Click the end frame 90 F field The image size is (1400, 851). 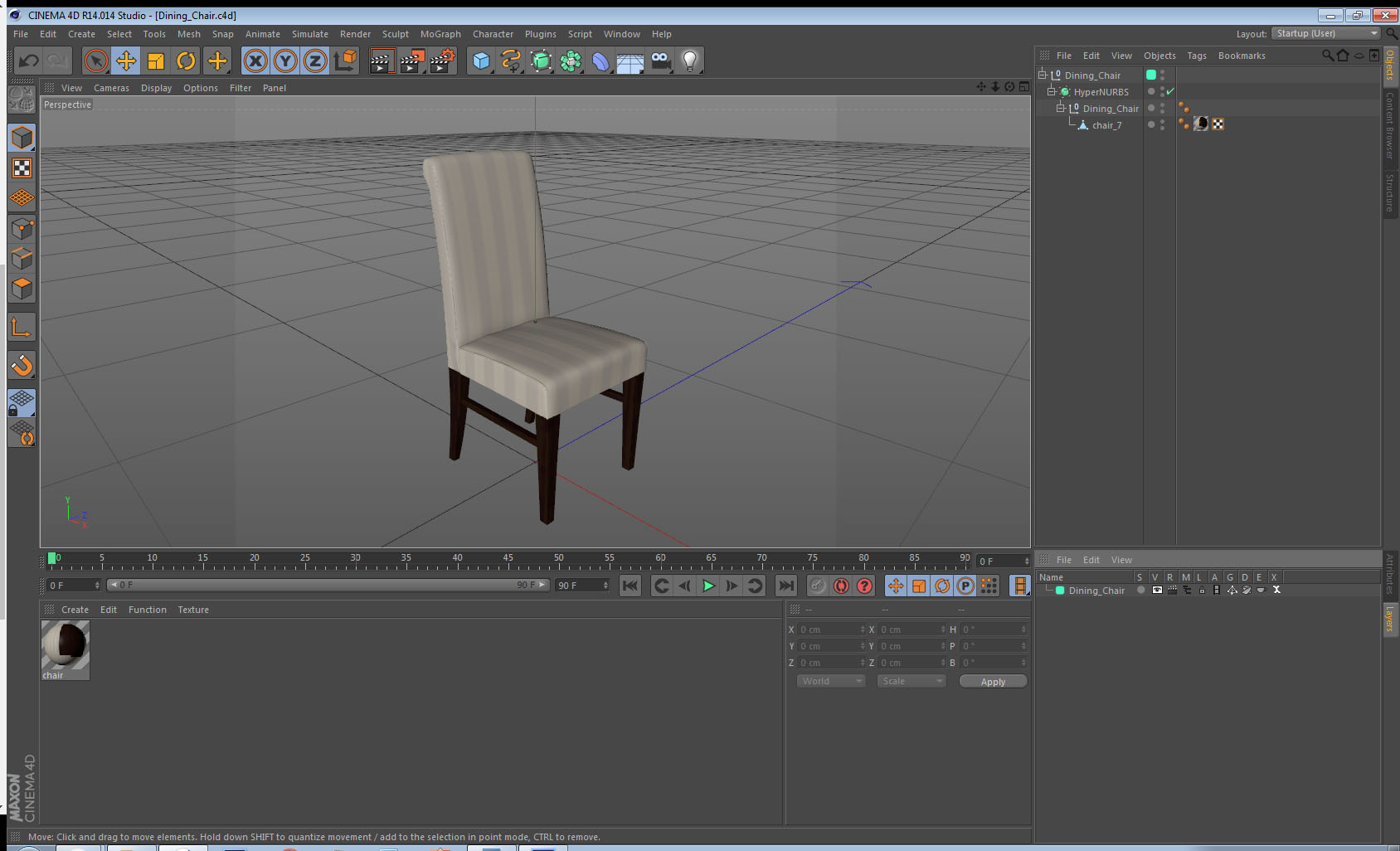coord(582,586)
